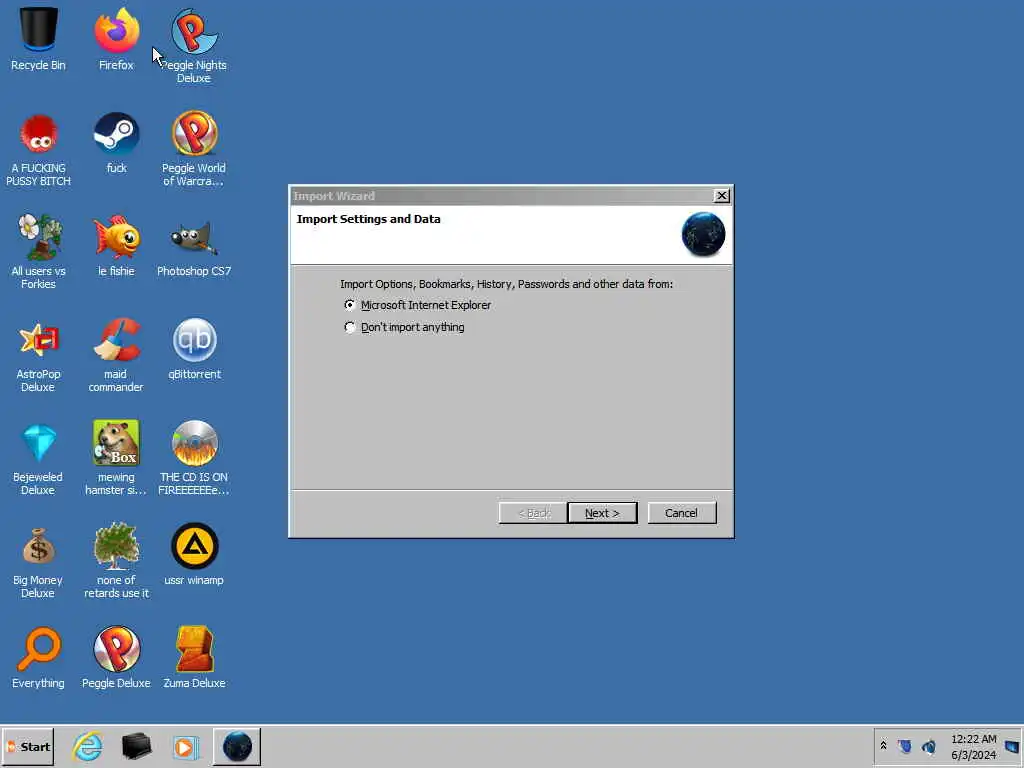Click the Import Settings and Data heading

click(x=368, y=219)
